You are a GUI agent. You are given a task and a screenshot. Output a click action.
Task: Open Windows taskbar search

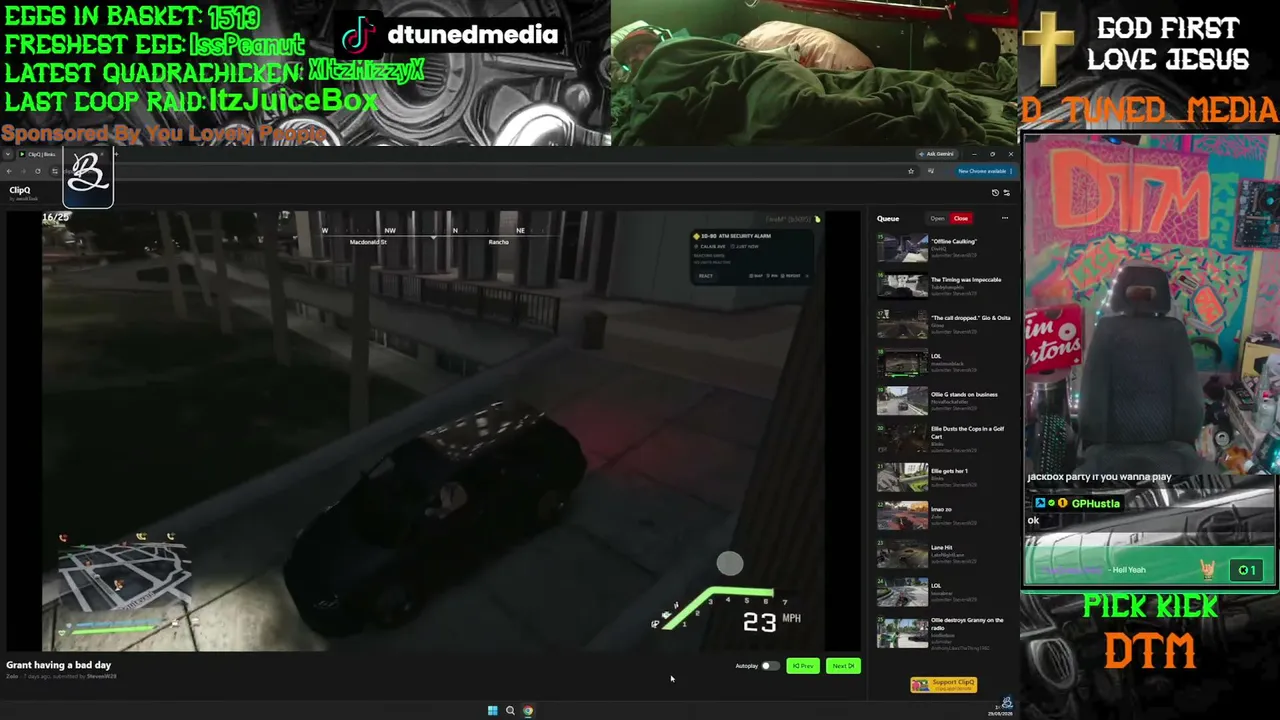pyautogui.click(x=510, y=711)
